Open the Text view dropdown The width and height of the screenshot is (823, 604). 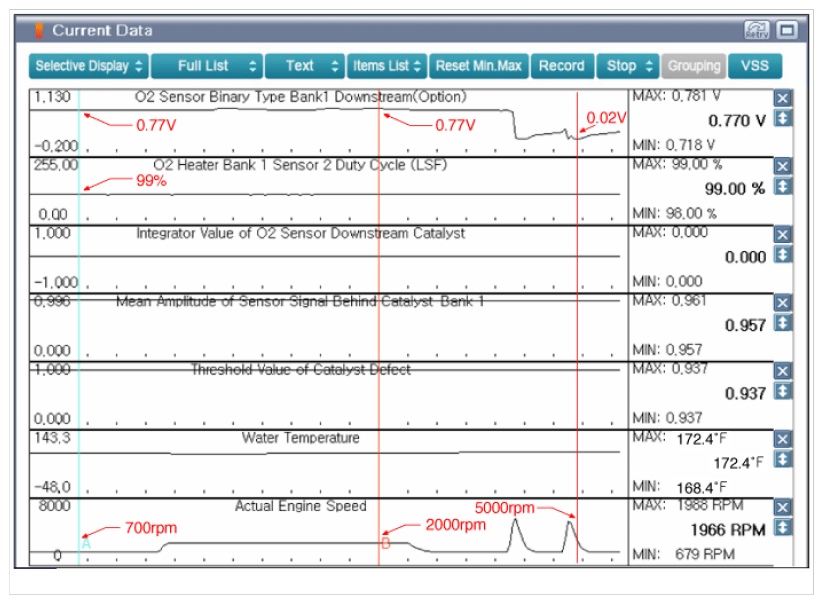point(305,66)
